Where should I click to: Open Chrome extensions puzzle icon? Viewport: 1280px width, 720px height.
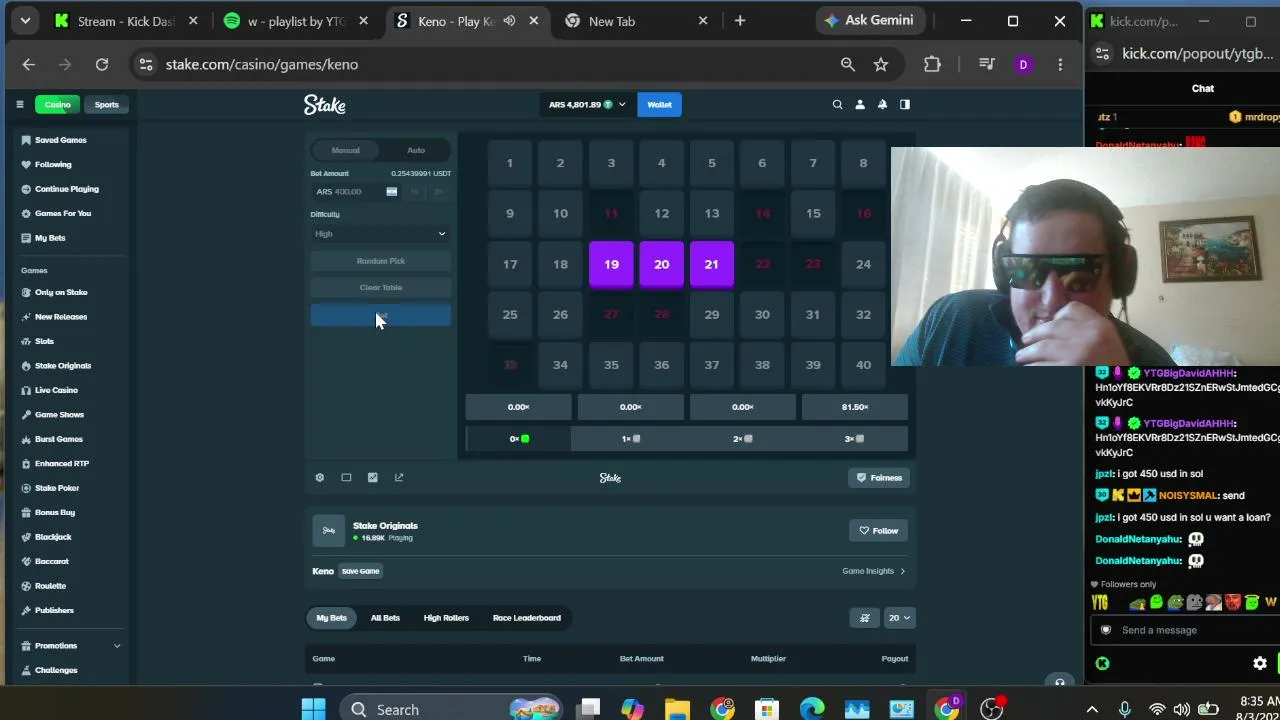pos(932,64)
